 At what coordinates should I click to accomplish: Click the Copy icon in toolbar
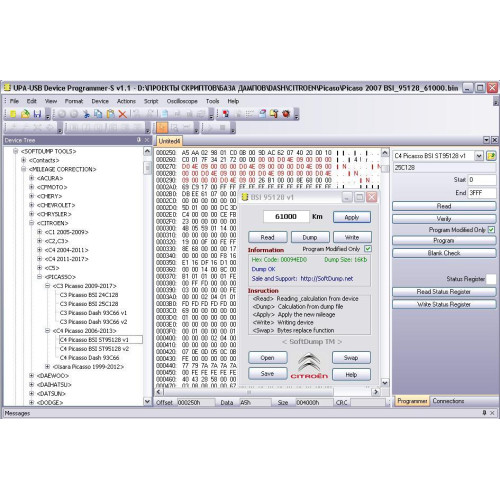(98, 114)
